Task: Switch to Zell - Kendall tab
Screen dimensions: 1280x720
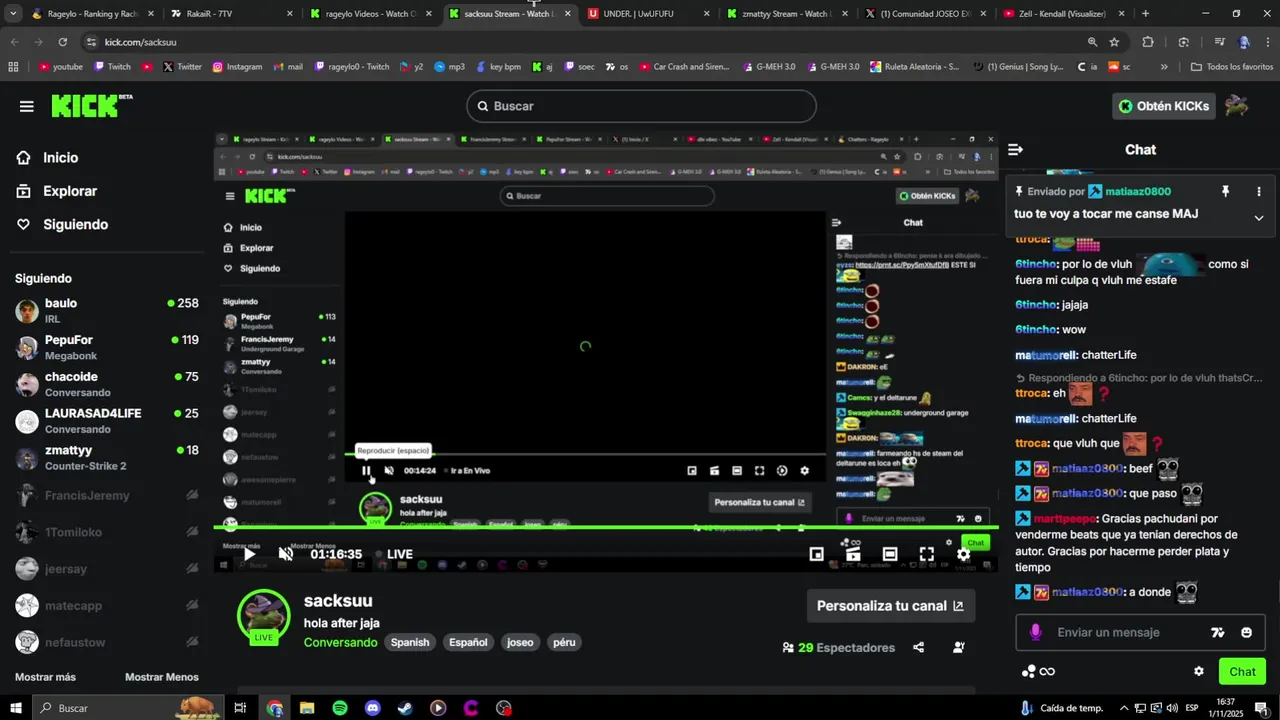Action: [x=1064, y=14]
